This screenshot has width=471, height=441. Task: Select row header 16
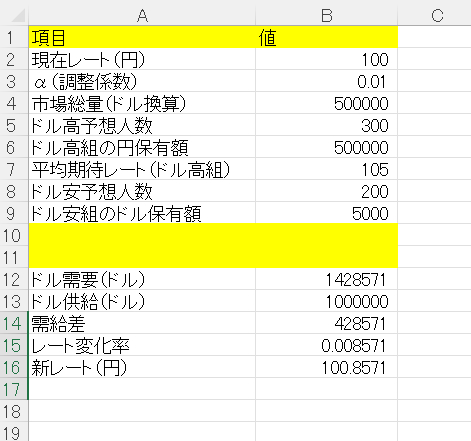click(14, 367)
